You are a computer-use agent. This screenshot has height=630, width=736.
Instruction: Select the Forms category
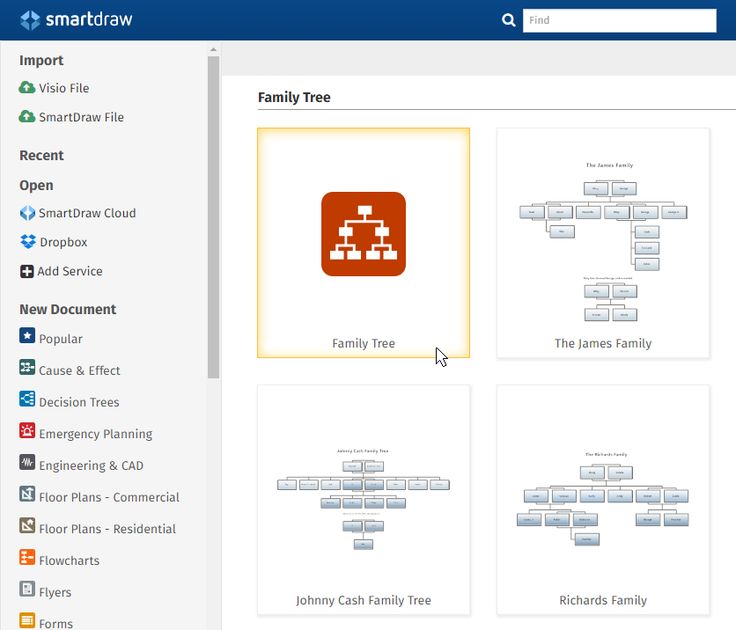click(x=56, y=623)
